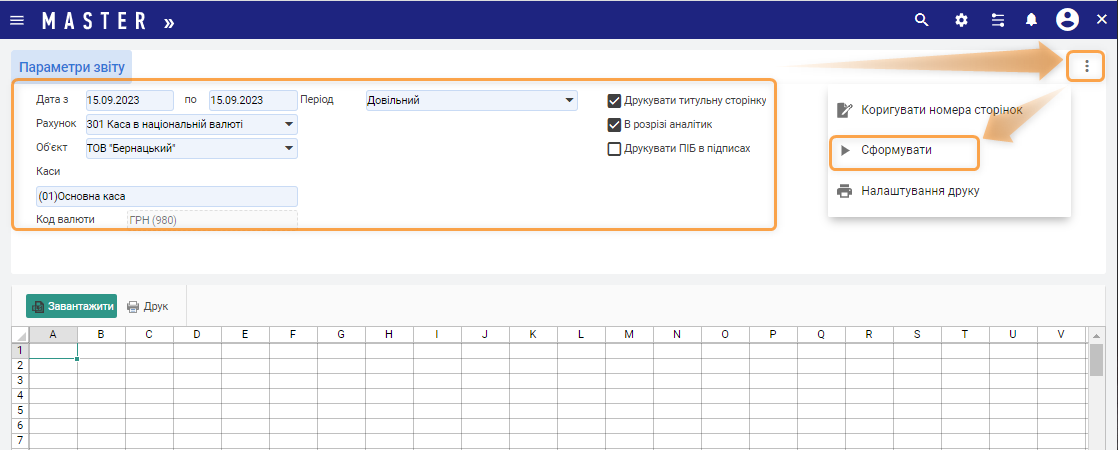Open the hamburger navigation menu
The width and height of the screenshot is (1118, 450).
(17, 20)
